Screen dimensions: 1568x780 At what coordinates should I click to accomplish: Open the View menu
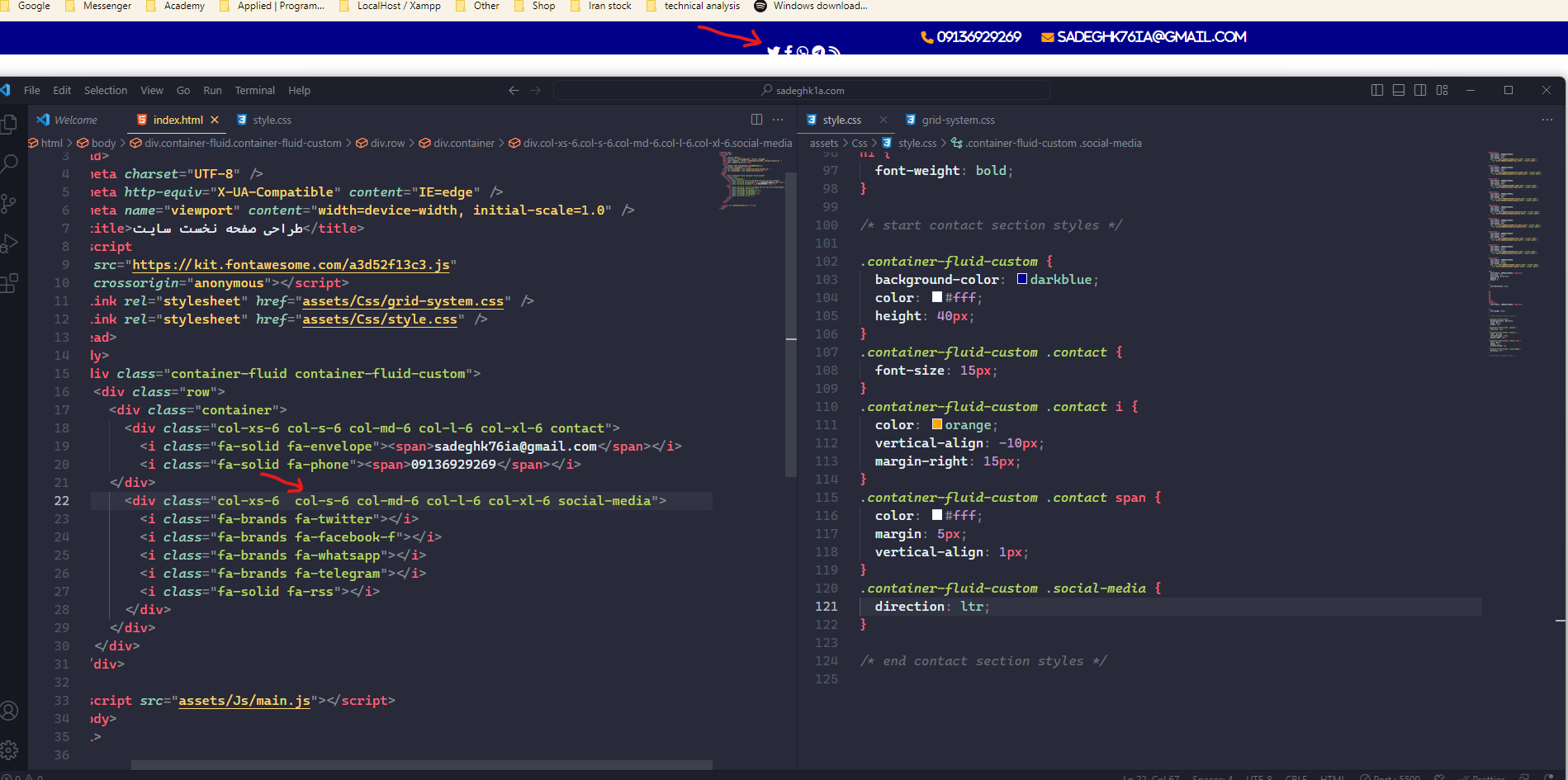(152, 90)
